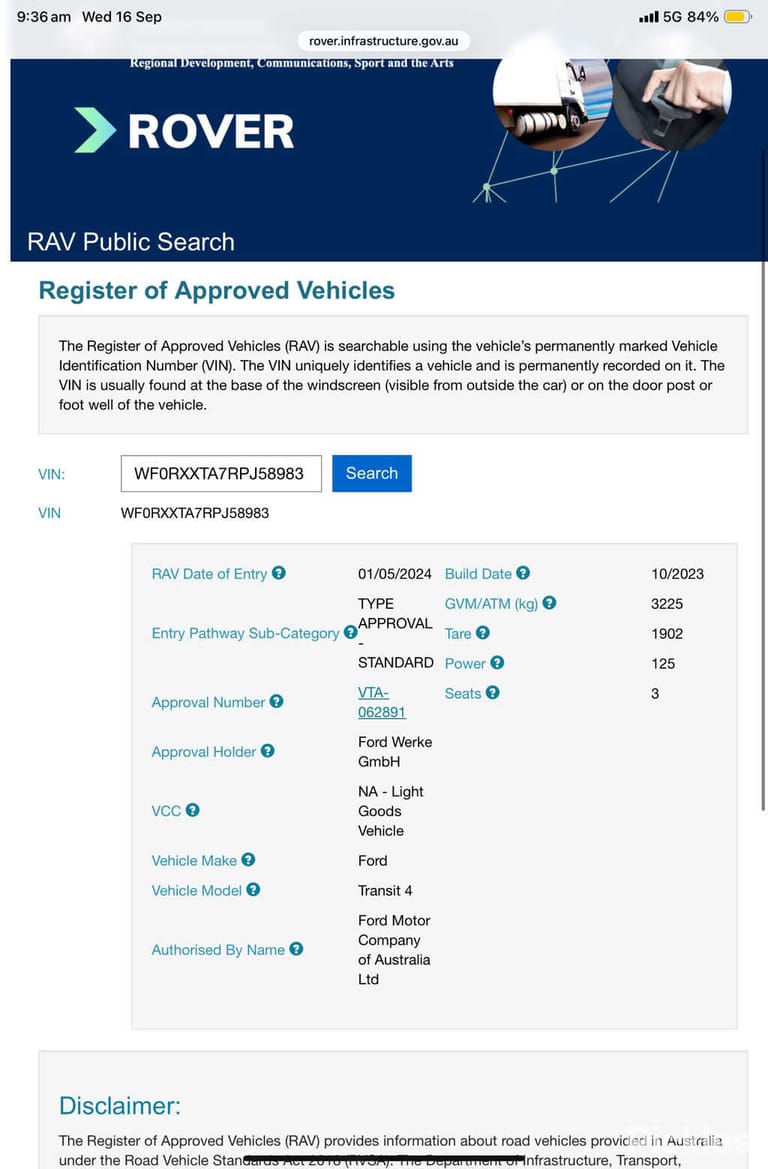Screen dimensions: 768x1169
Task: Click the ROVER logo
Action: click(184, 130)
